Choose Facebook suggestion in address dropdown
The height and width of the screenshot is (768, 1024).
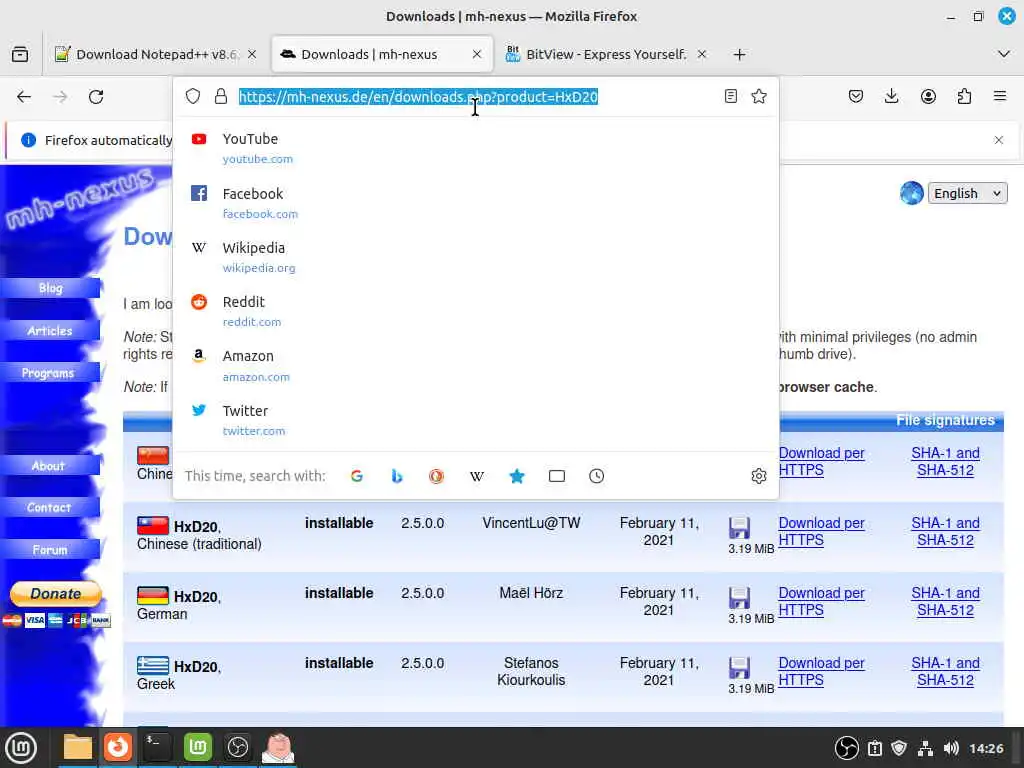(x=475, y=203)
